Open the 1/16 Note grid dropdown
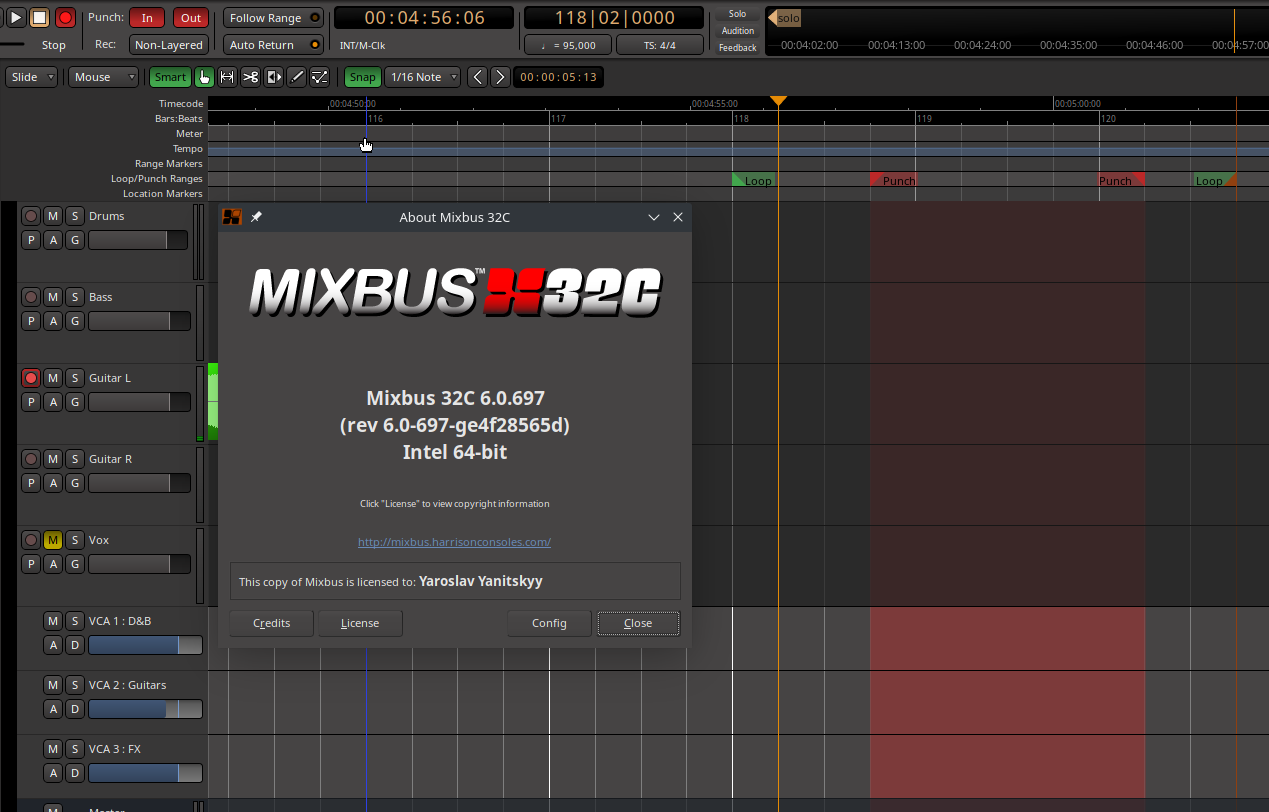The width and height of the screenshot is (1269, 812). coord(423,77)
